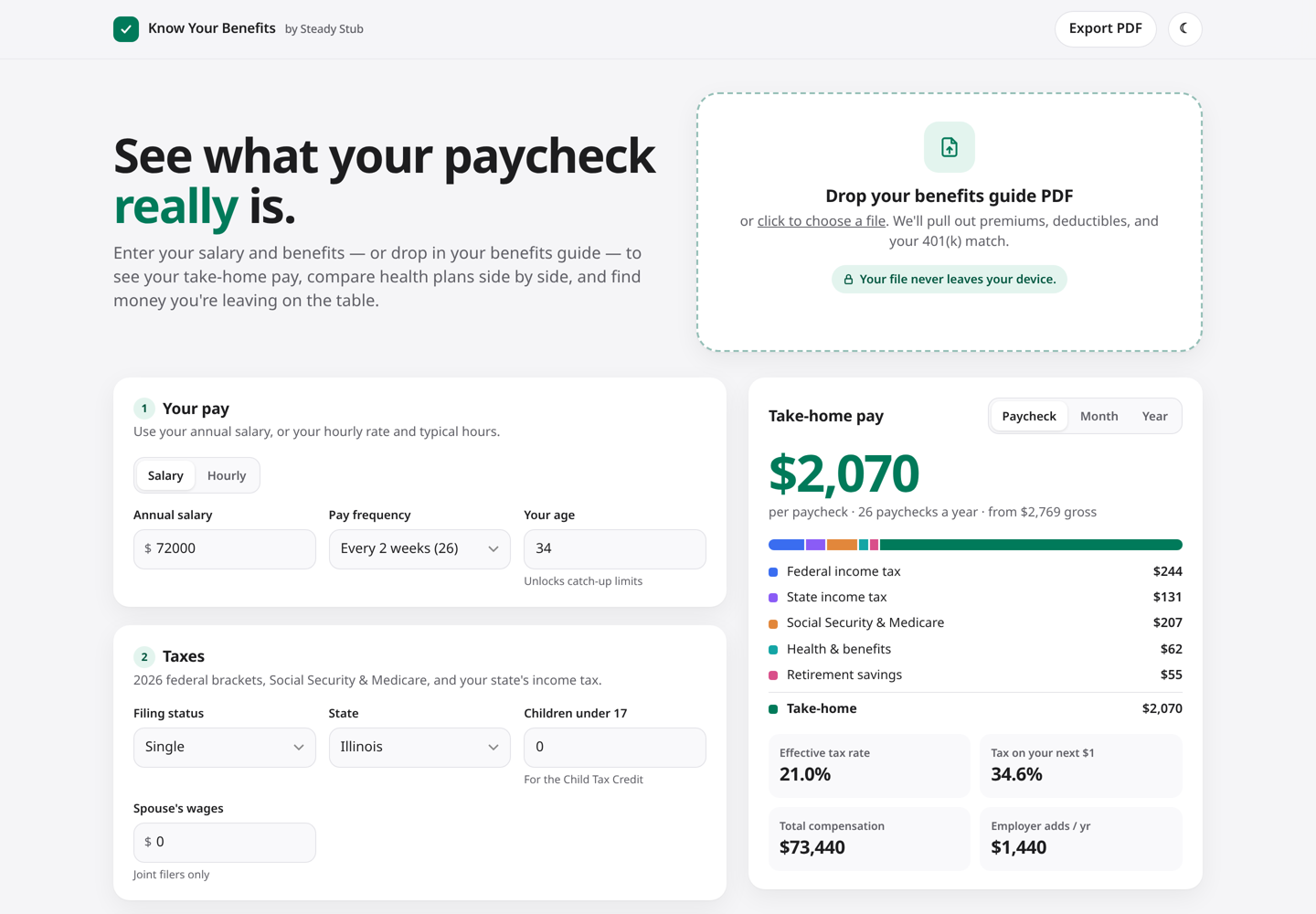Click the lock icon beside privacy note

point(848,280)
